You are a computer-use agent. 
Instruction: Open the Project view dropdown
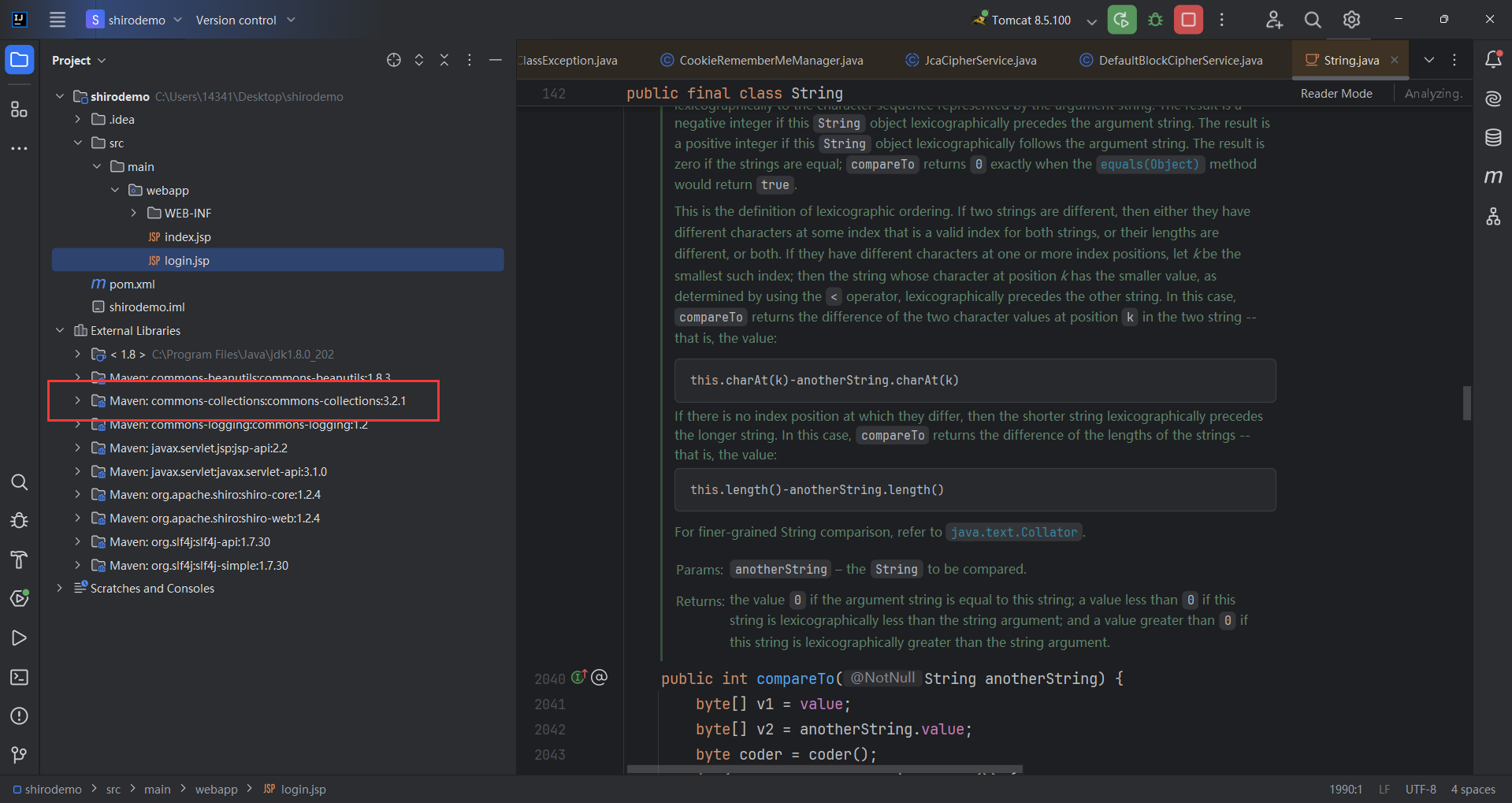point(79,60)
